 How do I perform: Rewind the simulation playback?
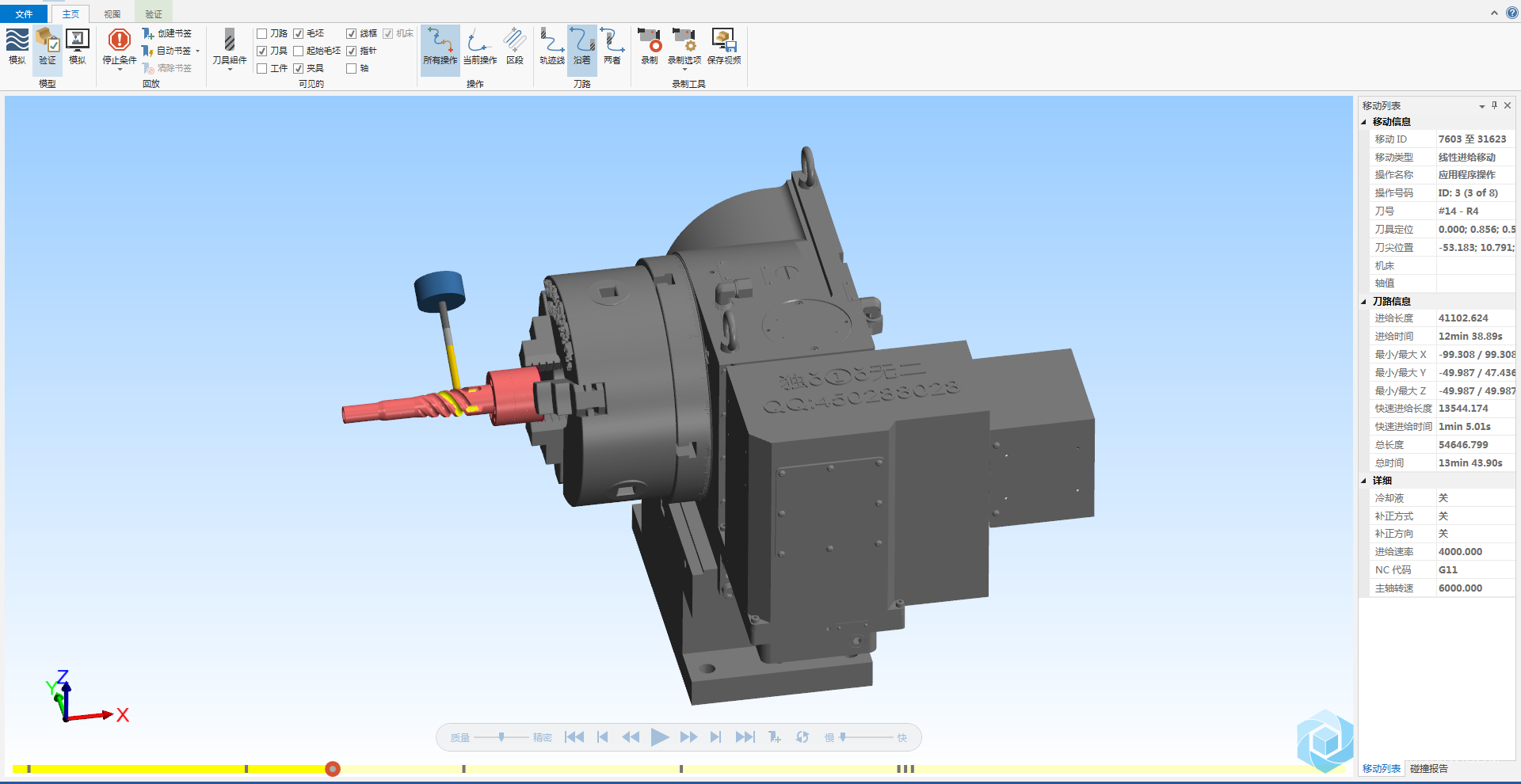coord(631,737)
